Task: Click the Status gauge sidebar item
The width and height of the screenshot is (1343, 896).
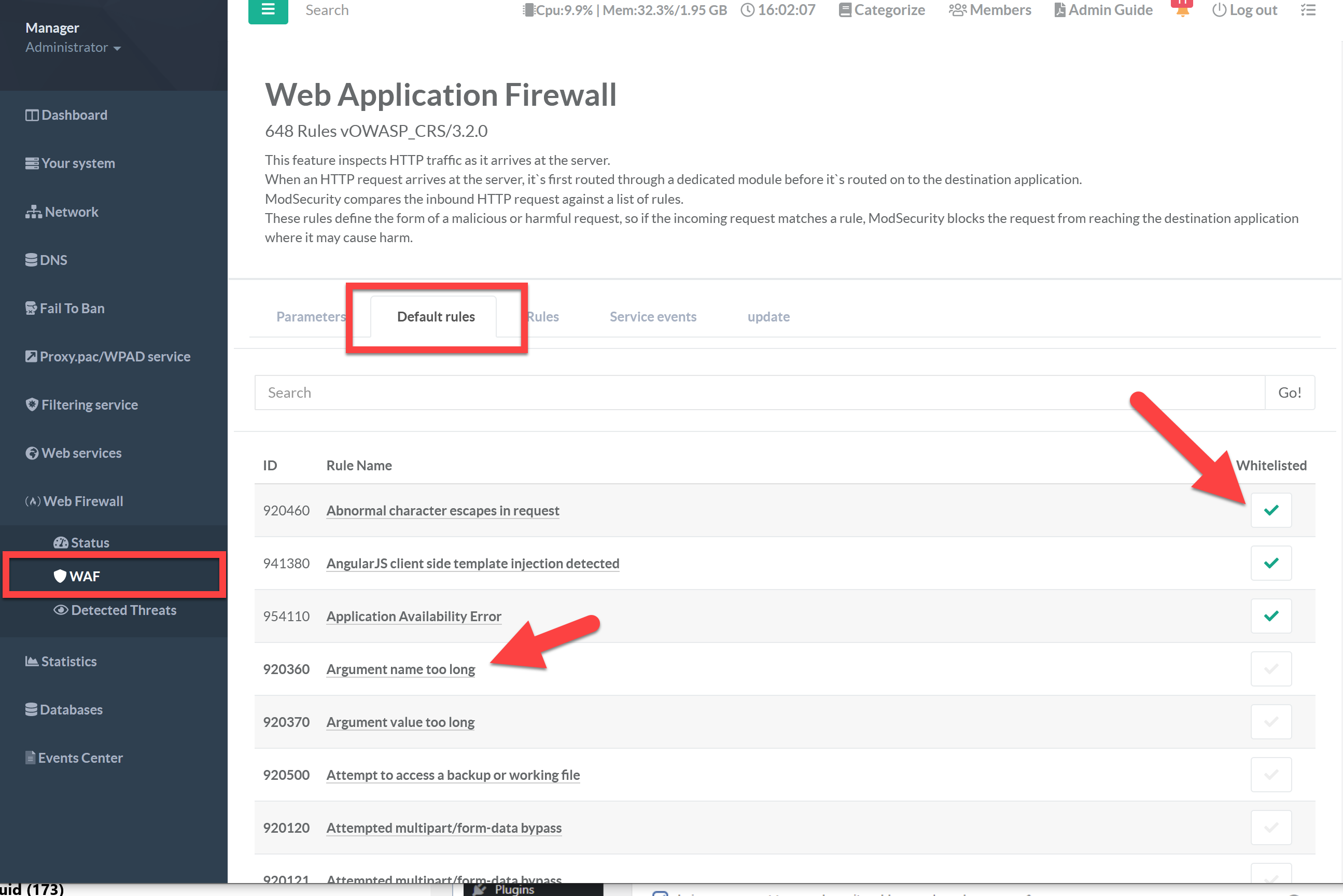Action: tap(81, 542)
